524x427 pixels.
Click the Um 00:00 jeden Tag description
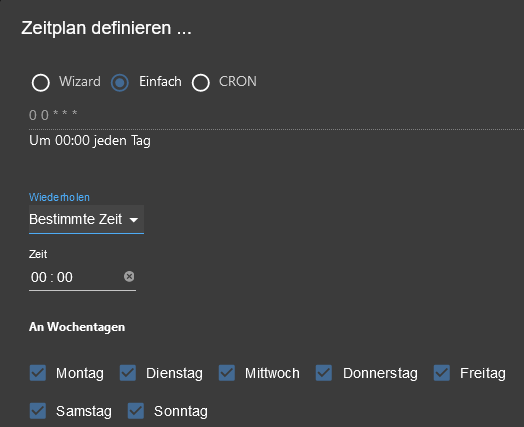click(x=90, y=141)
